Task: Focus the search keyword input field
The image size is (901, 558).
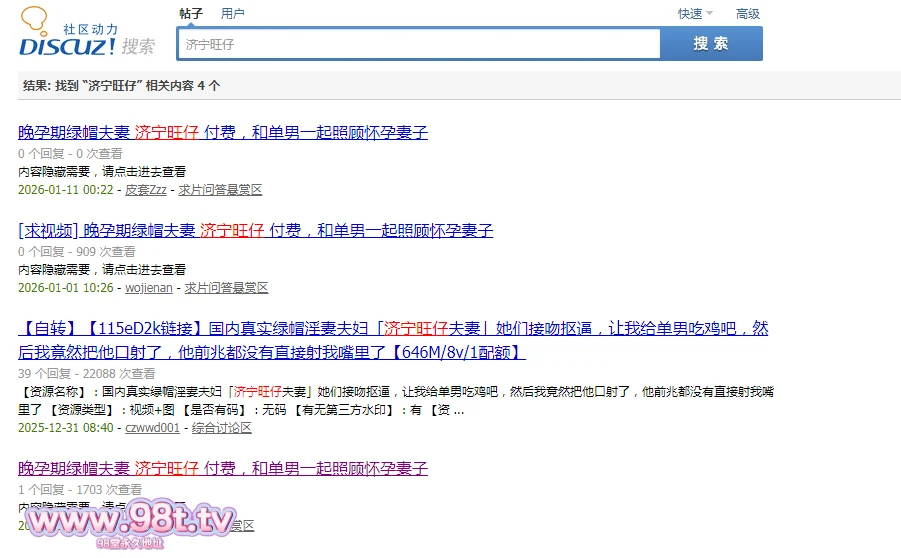Action: coord(419,44)
